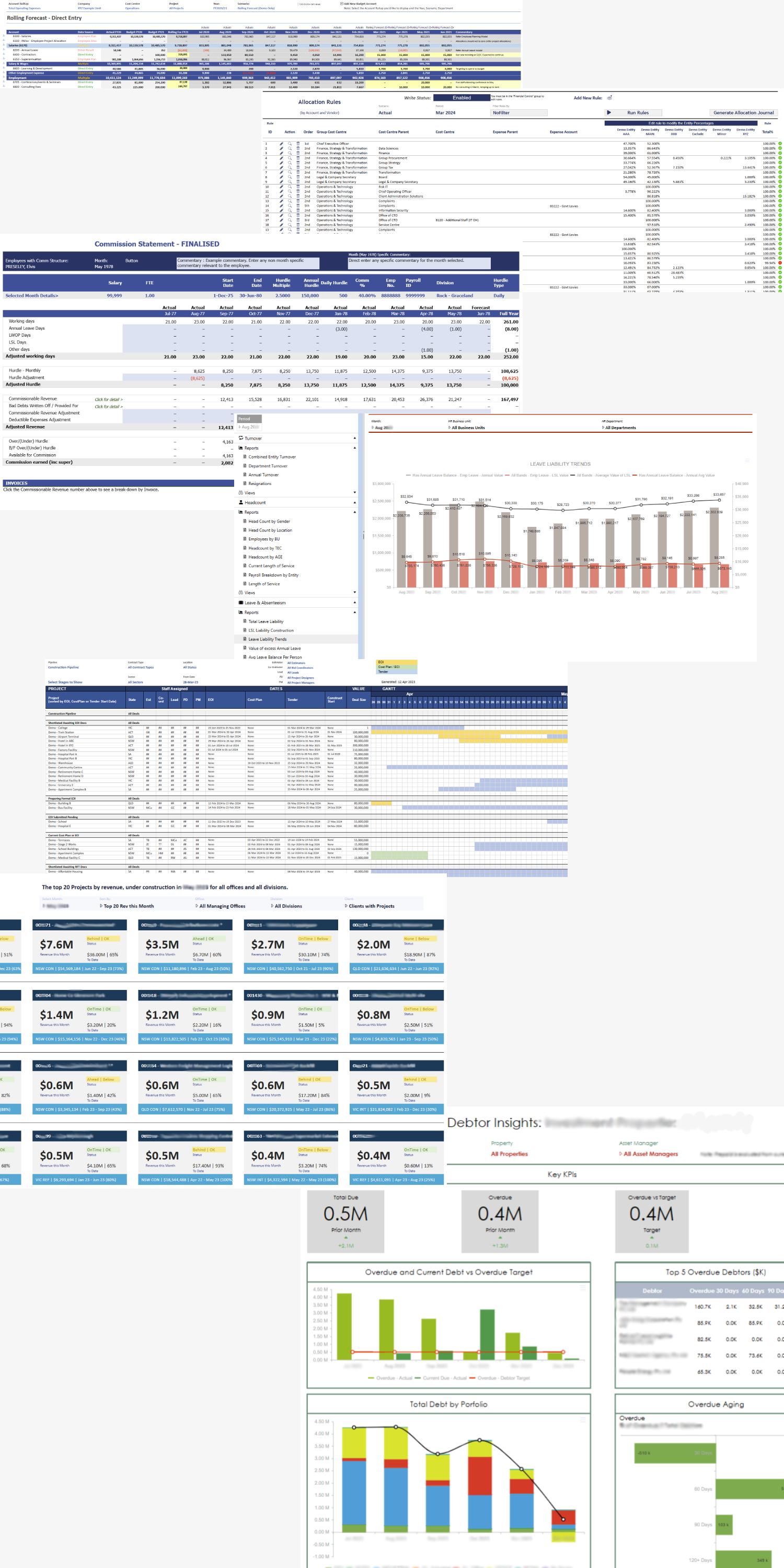Open Combined Entity Turnover report
This screenshot has height=1568, width=784.
click(x=272, y=456)
